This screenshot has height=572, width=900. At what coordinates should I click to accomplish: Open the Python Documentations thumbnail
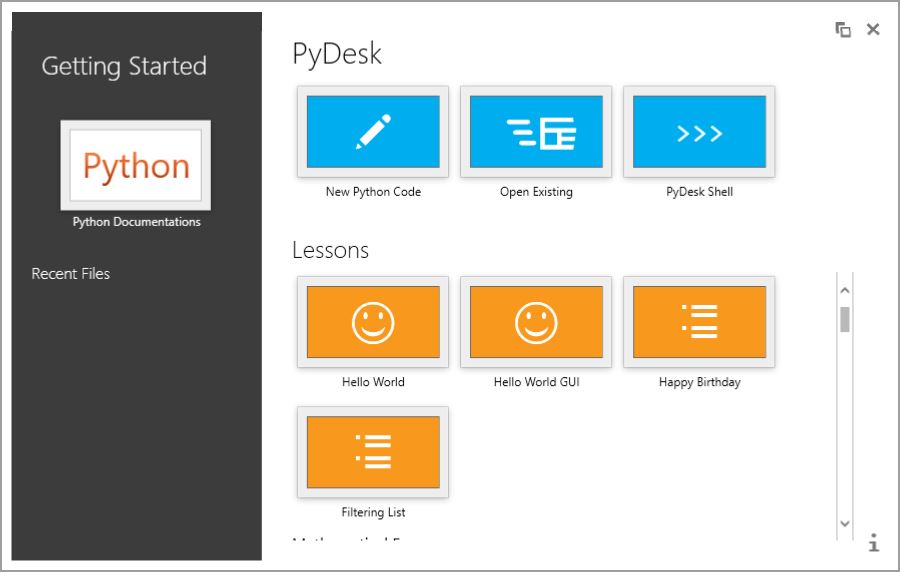[x=135, y=165]
